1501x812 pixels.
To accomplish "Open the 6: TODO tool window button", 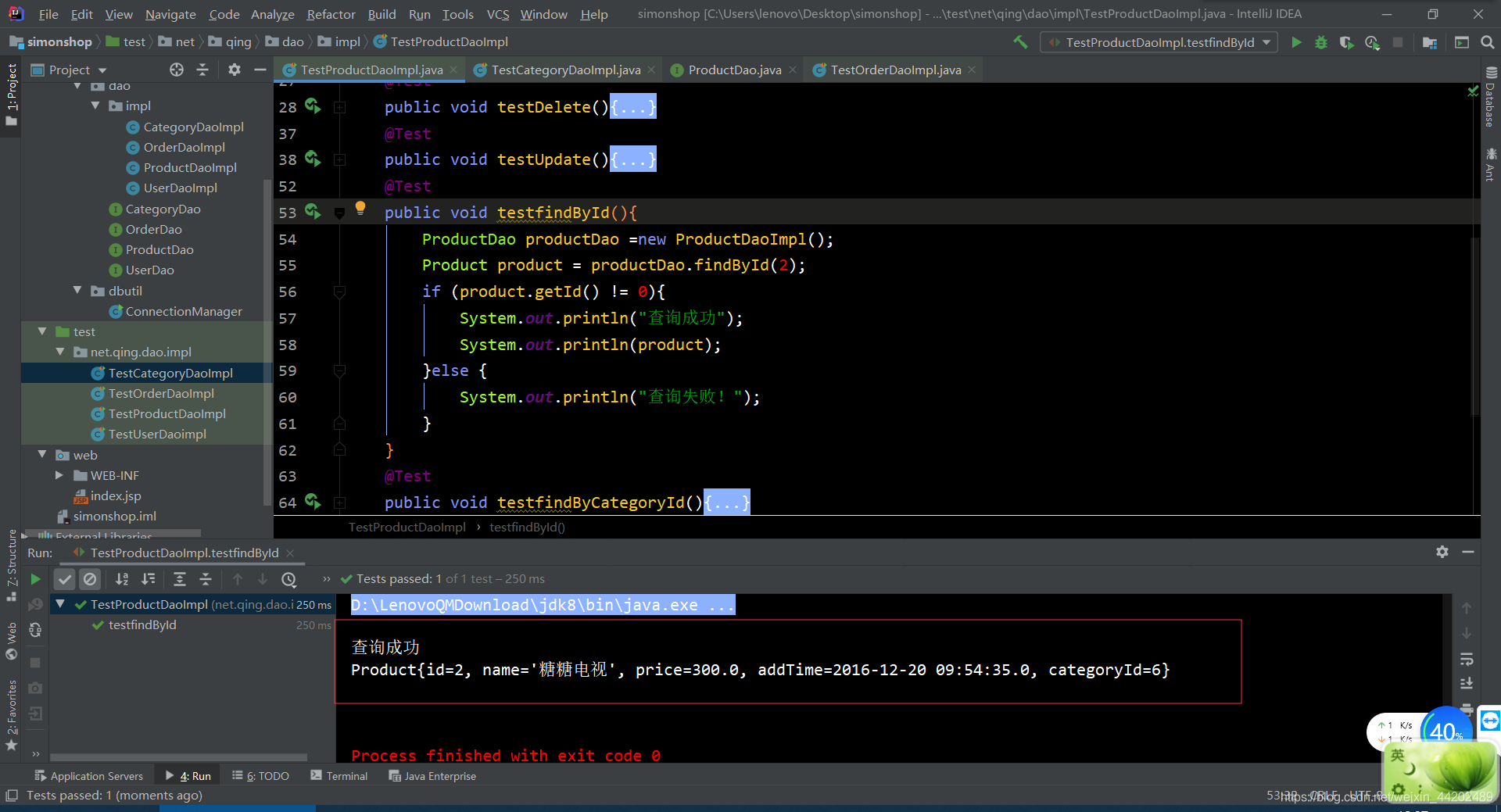I will point(261,775).
